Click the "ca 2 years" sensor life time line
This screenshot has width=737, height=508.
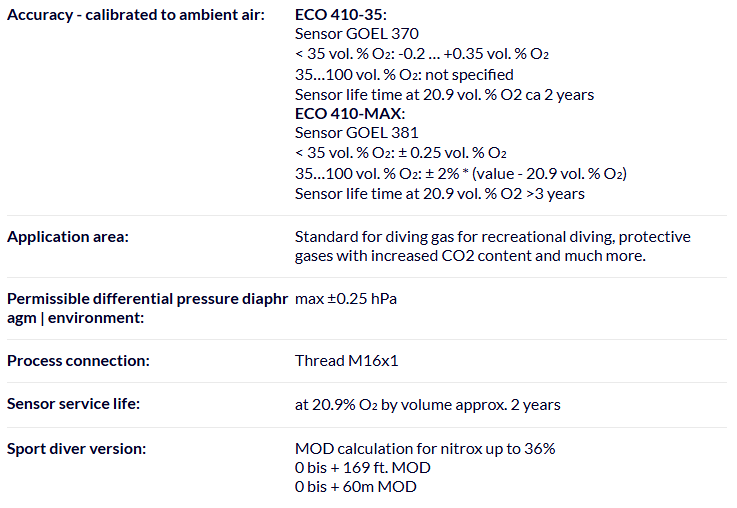click(444, 95)
